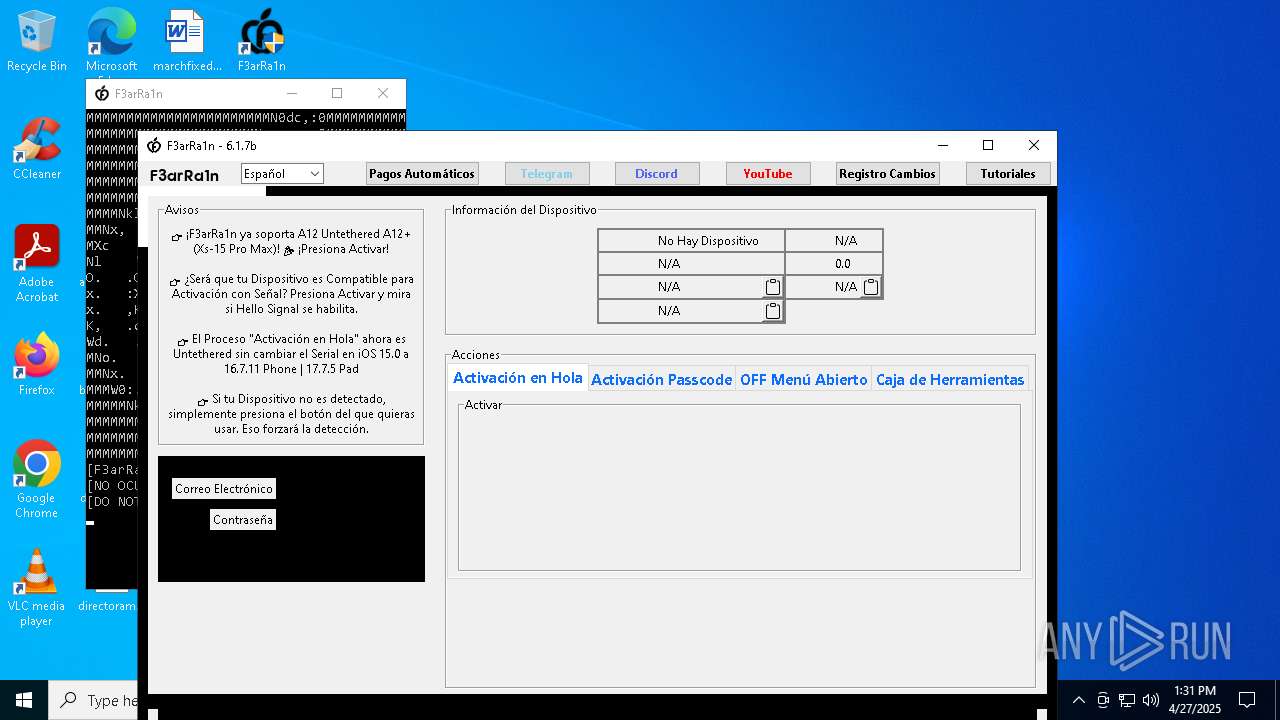Open the OFF Menú Abierto tab
Screen dimensions: 1280x720
[x=803, y=379]
